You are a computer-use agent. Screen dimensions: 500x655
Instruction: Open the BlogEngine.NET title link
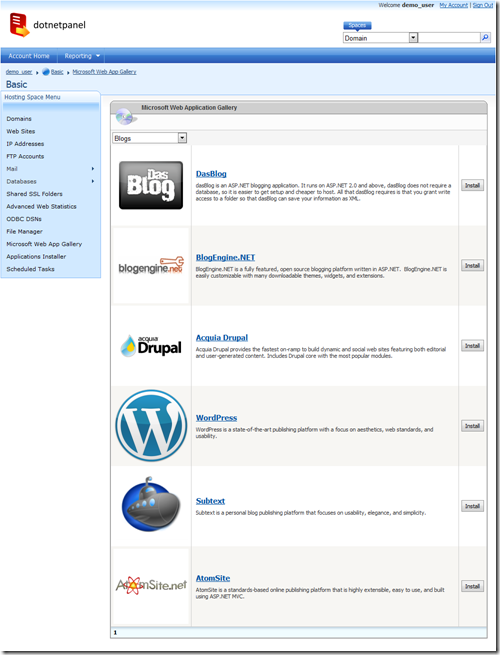[225, 257]
